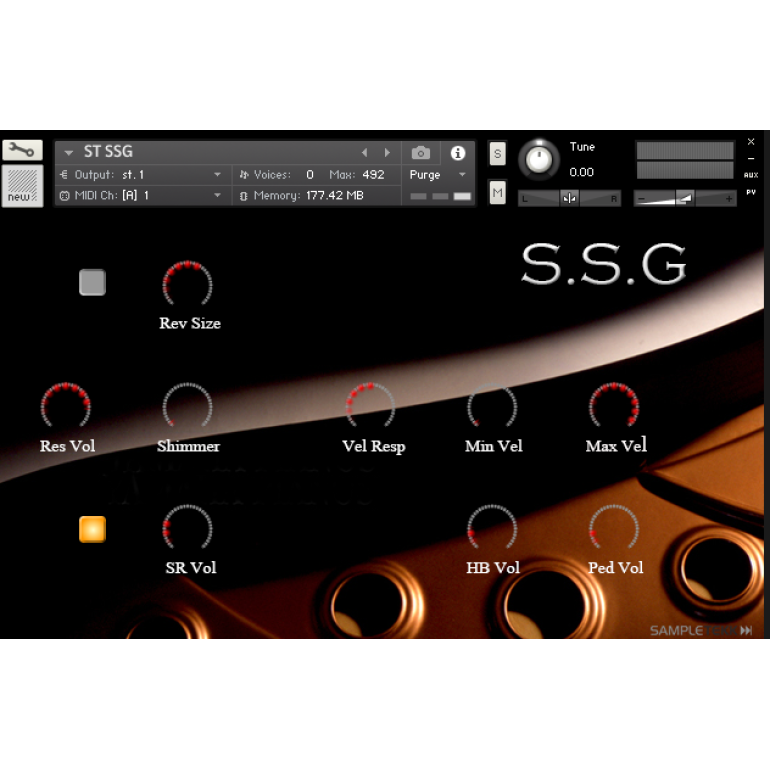770x770 pixels.
Task: Click the Voices count 0
Action: click(x=310, y=175)
